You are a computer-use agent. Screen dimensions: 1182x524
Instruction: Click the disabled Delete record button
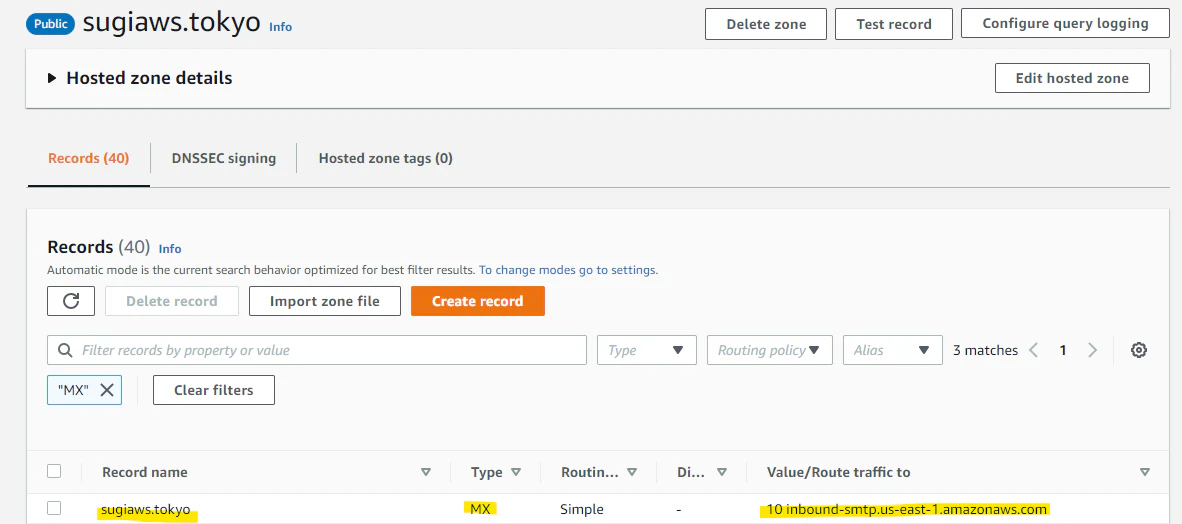[x=172, y=301]
